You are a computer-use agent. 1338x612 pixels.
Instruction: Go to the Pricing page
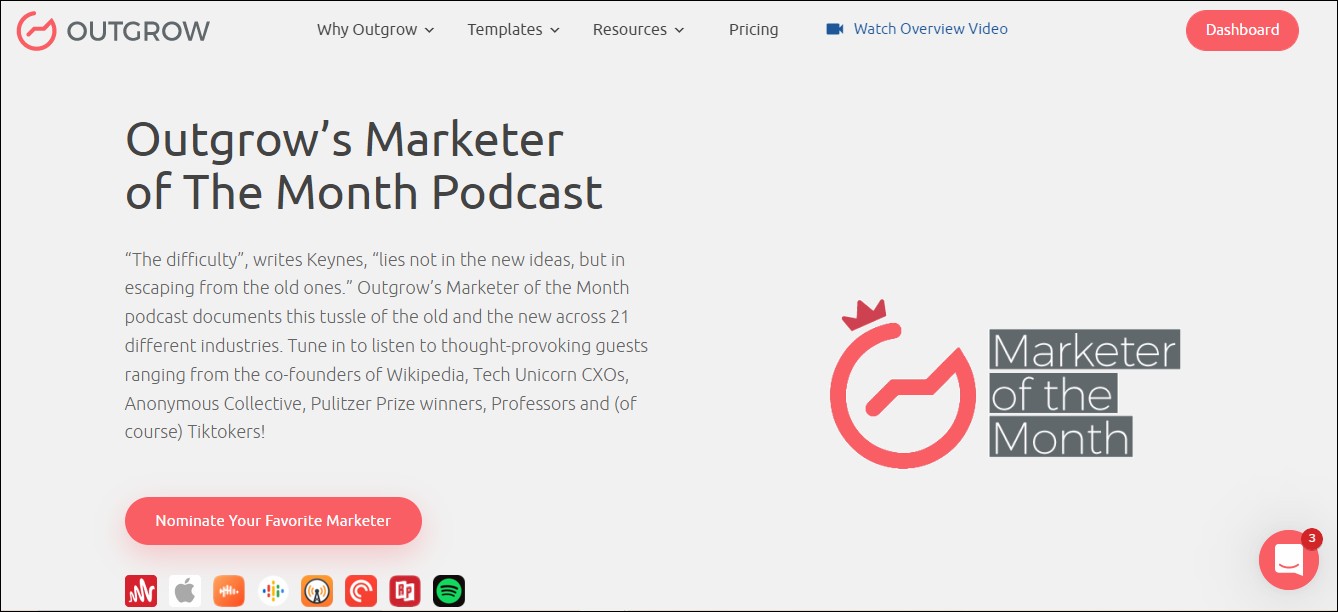click(x=753, y=30)
